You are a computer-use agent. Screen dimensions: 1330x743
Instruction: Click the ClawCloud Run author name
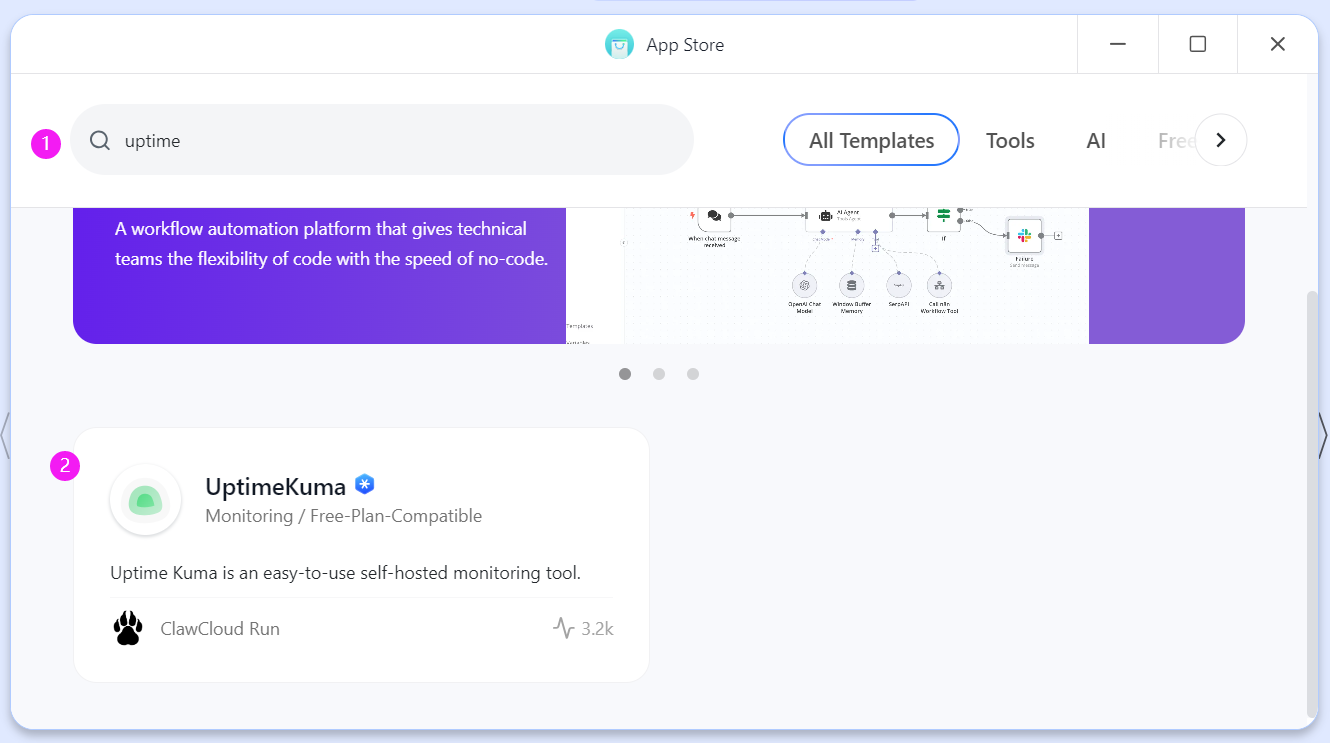point(220,629)
